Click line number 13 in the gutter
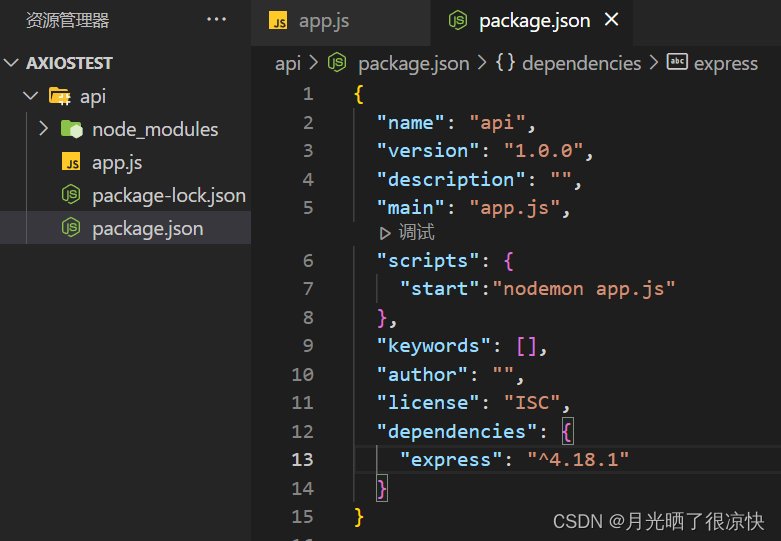Screen dimensions: 781x541 [301, 460]
